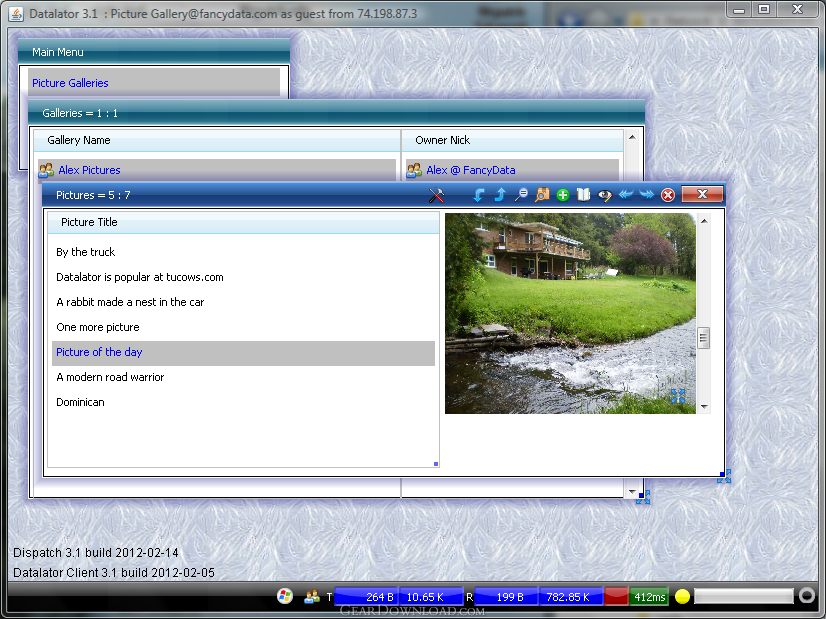Click 'Datalator Client 3.1 build 2012-02-05' text

(x=114, y=573)
